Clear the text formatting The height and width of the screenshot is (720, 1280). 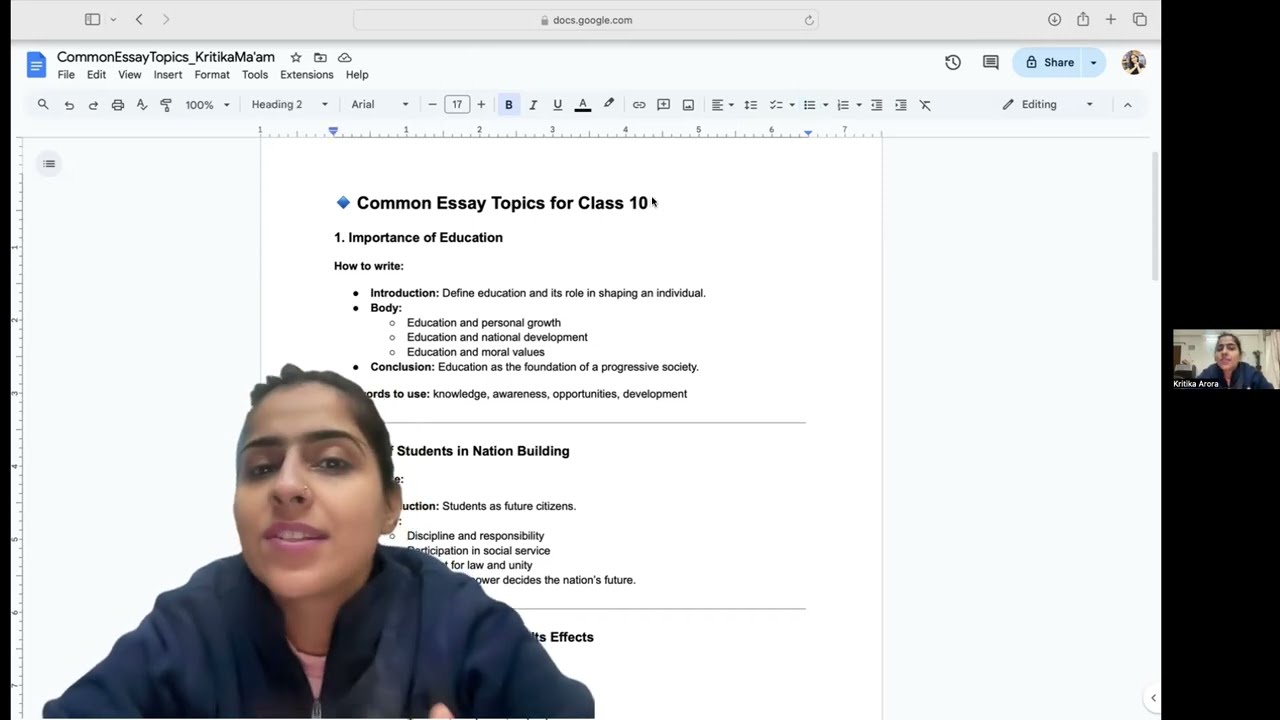tap(925, 104)
